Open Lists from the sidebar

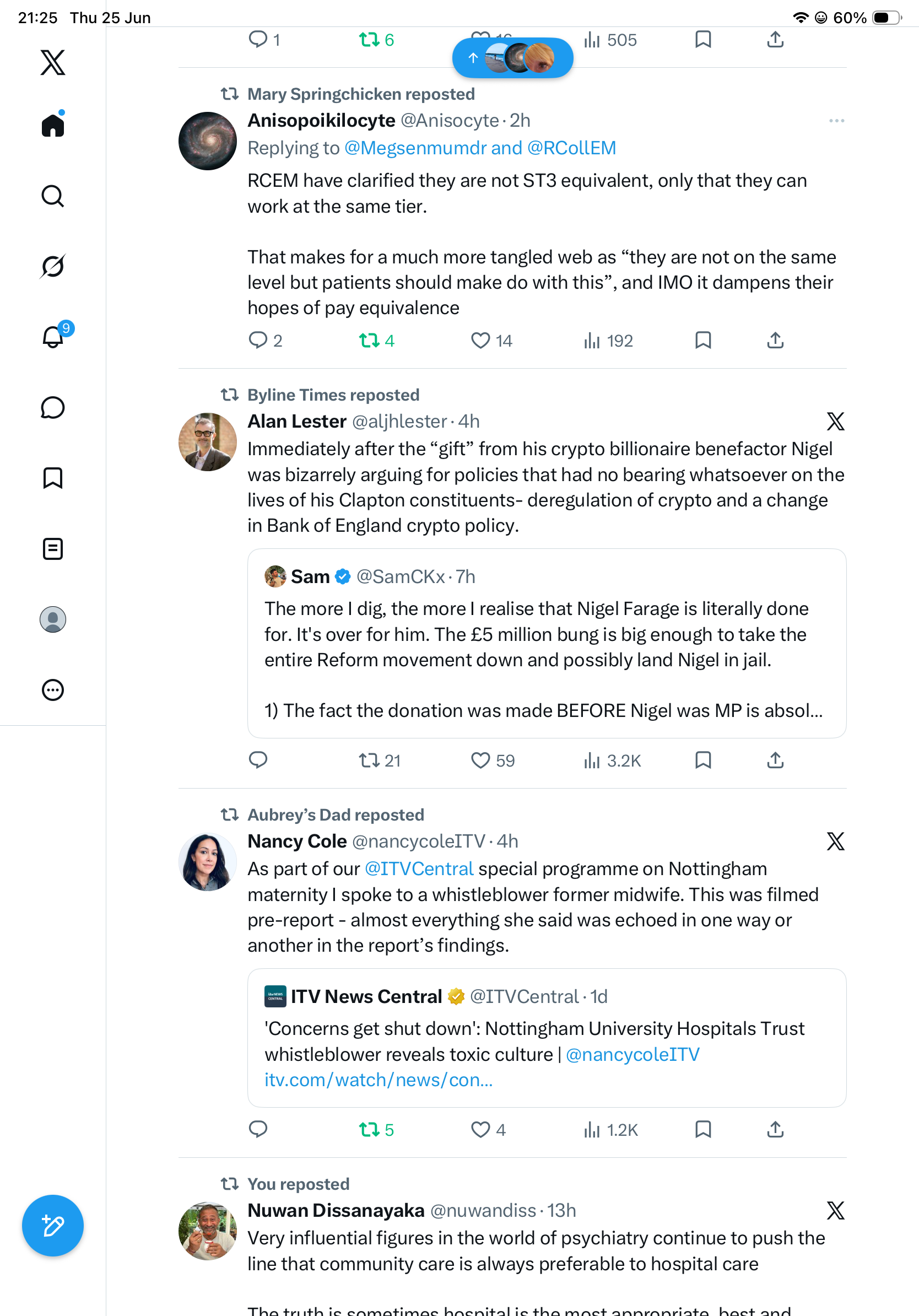(x=53, y=548)
